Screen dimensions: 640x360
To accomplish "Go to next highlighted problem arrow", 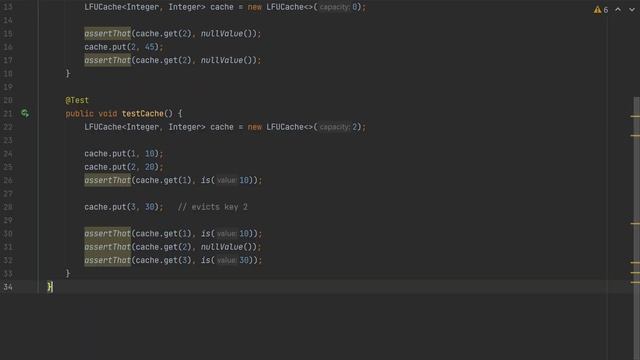I will (x=632, y=9).
